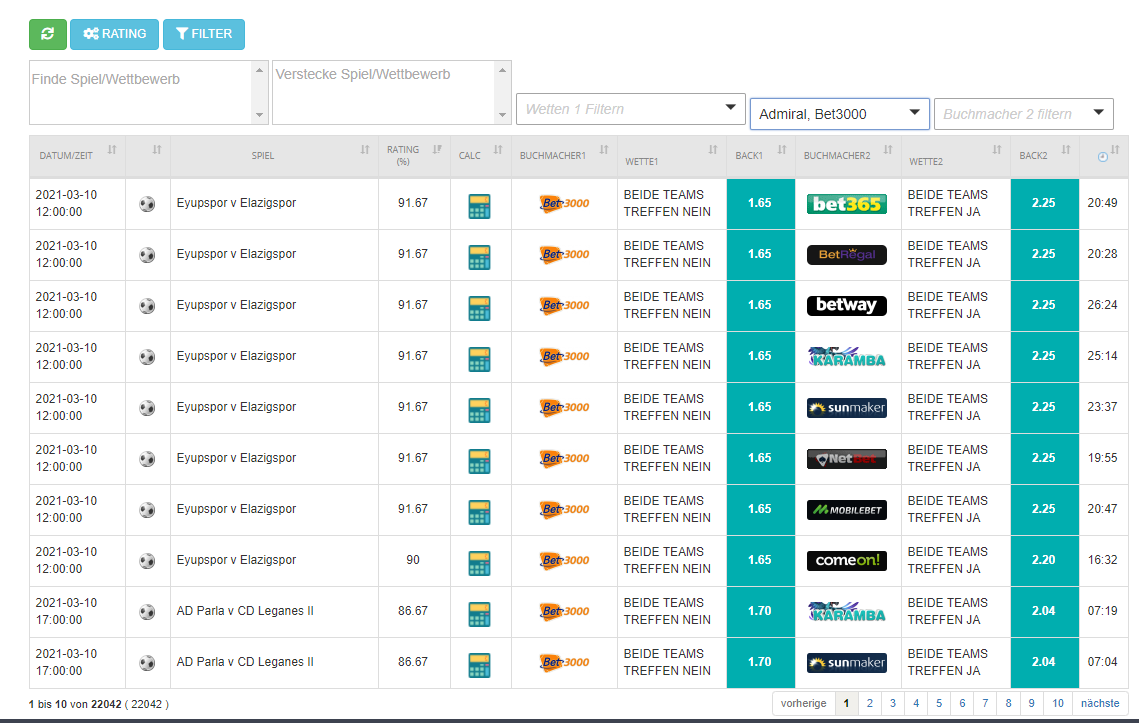
Task: Open calculator in the BetRegal row
Action: pyautogui.click(x=479, y=257)
